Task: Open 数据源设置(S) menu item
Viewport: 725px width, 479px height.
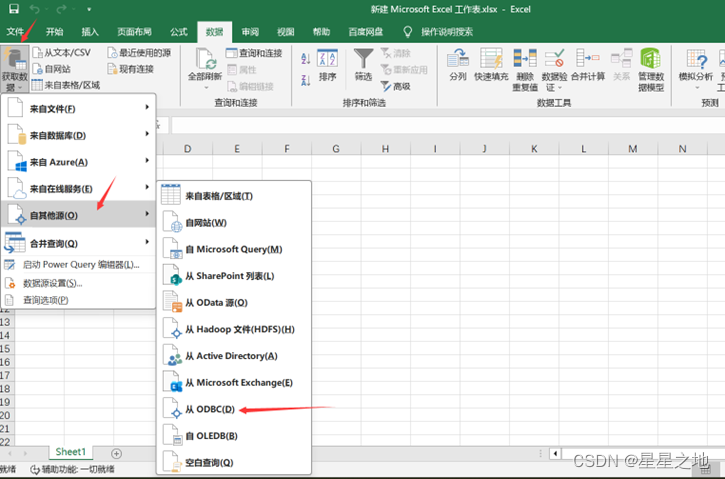Action: point(78,283)
